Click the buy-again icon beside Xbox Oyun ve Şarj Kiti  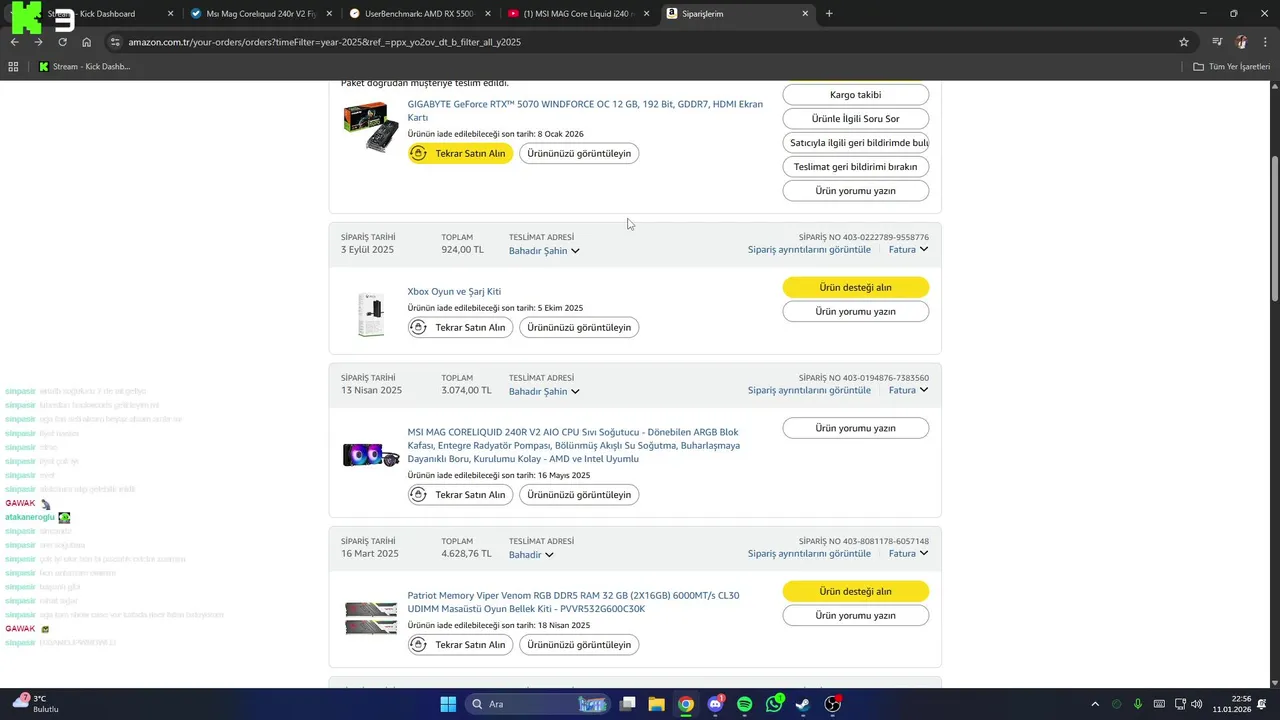point(419,327)
